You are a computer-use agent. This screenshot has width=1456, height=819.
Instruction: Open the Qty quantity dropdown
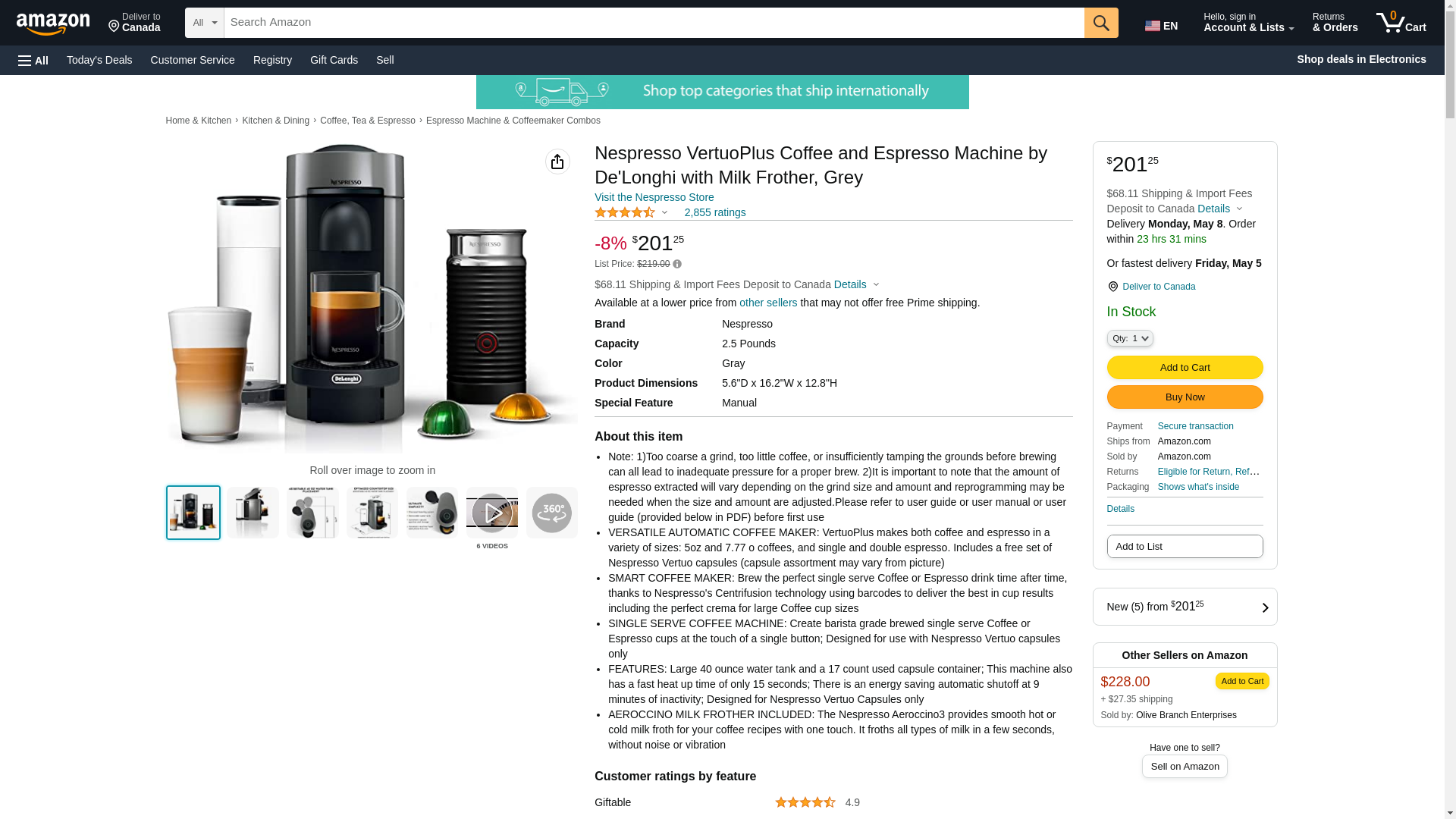[1130, 338]
